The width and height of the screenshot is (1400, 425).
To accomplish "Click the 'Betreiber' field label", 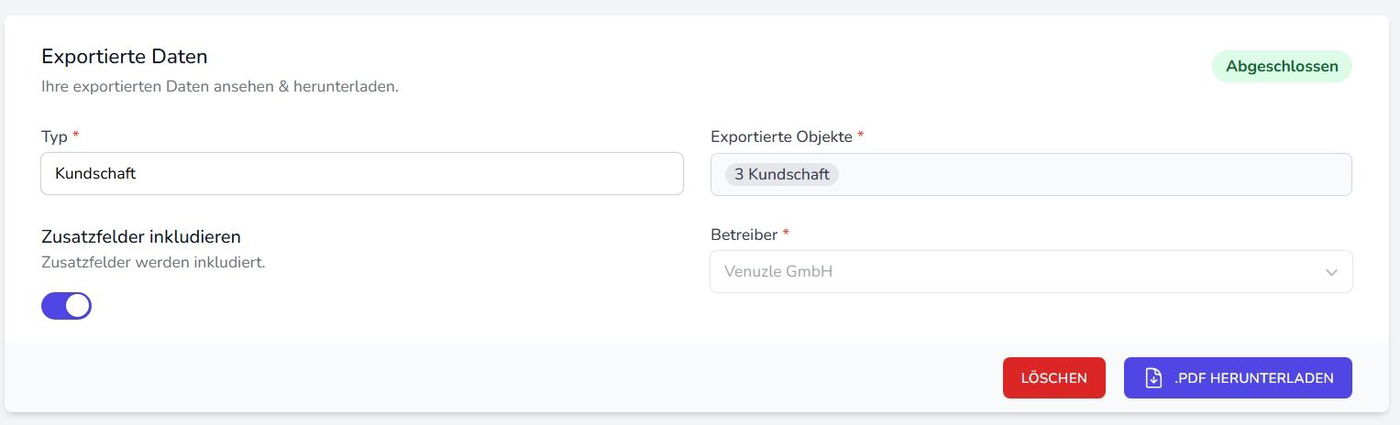I will click(743, 234).
